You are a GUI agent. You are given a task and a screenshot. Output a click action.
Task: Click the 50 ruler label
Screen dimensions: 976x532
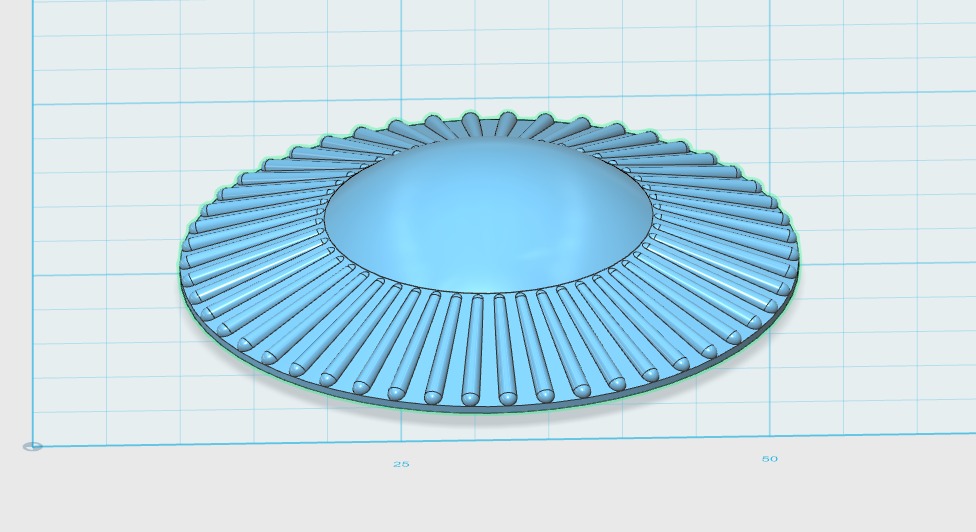(x=769, y=459)
